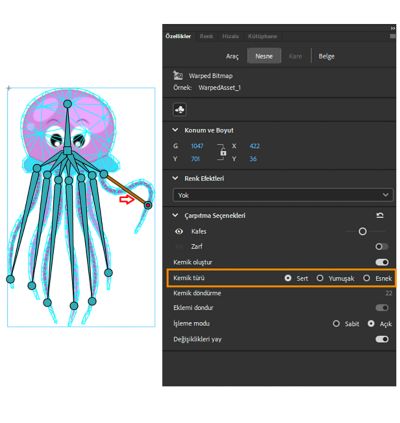Toggle the size lock constraint icon
Viewport: 400px width, 423px height.
(223, 152)
